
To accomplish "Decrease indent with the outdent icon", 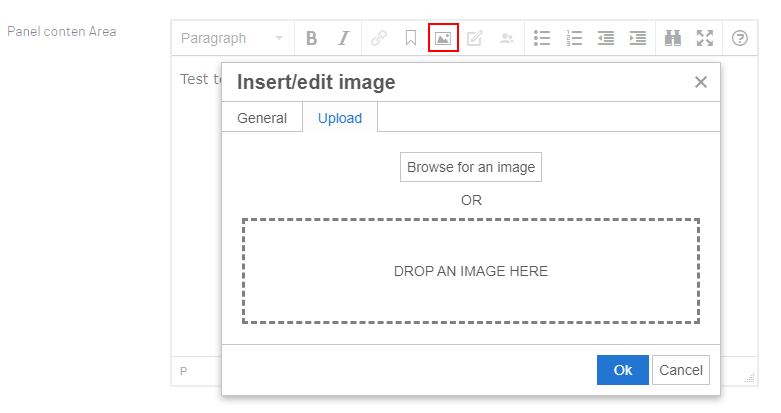I will coord(606,38).
